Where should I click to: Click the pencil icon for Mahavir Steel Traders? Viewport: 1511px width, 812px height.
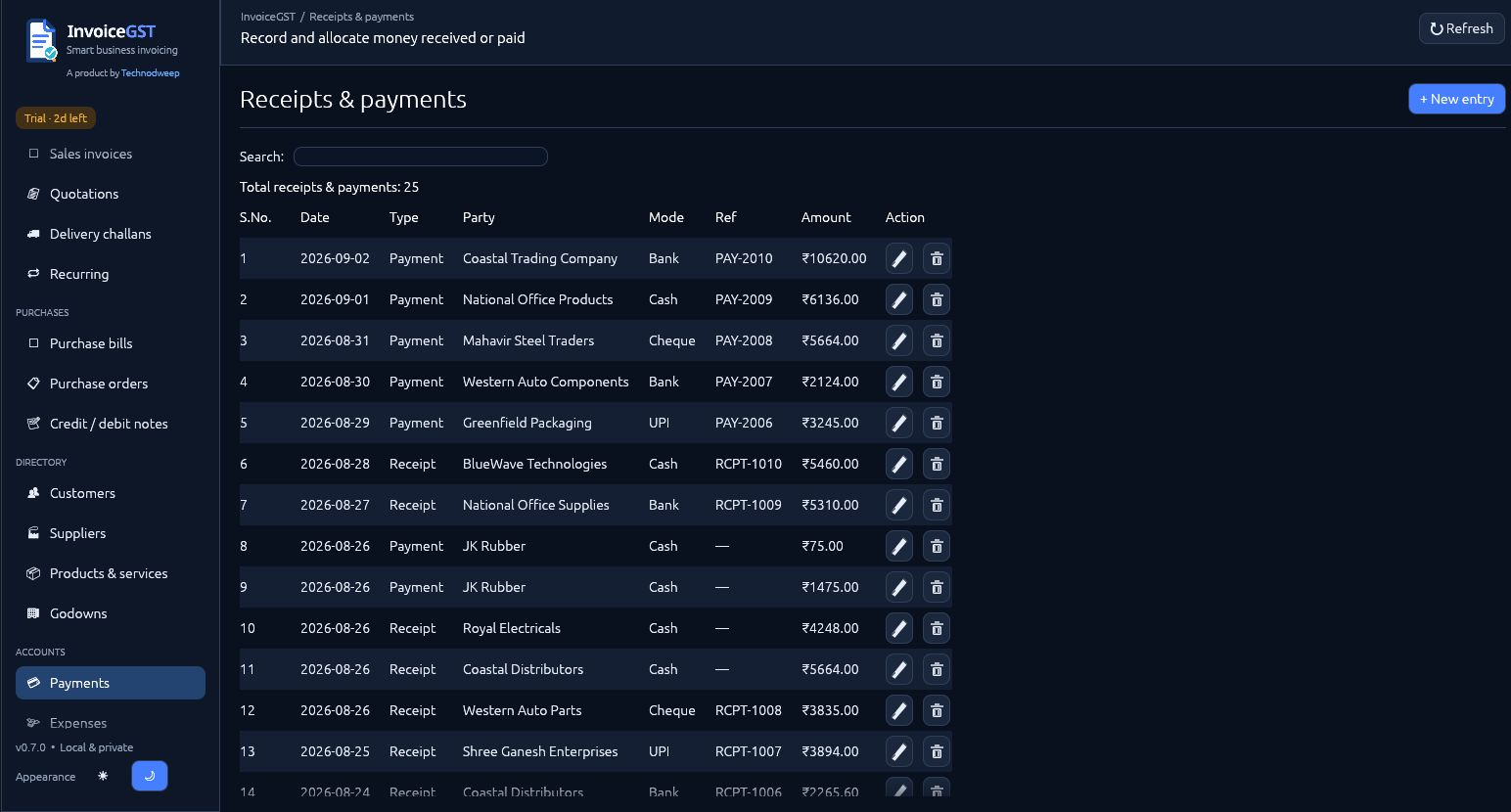(899, 340)
